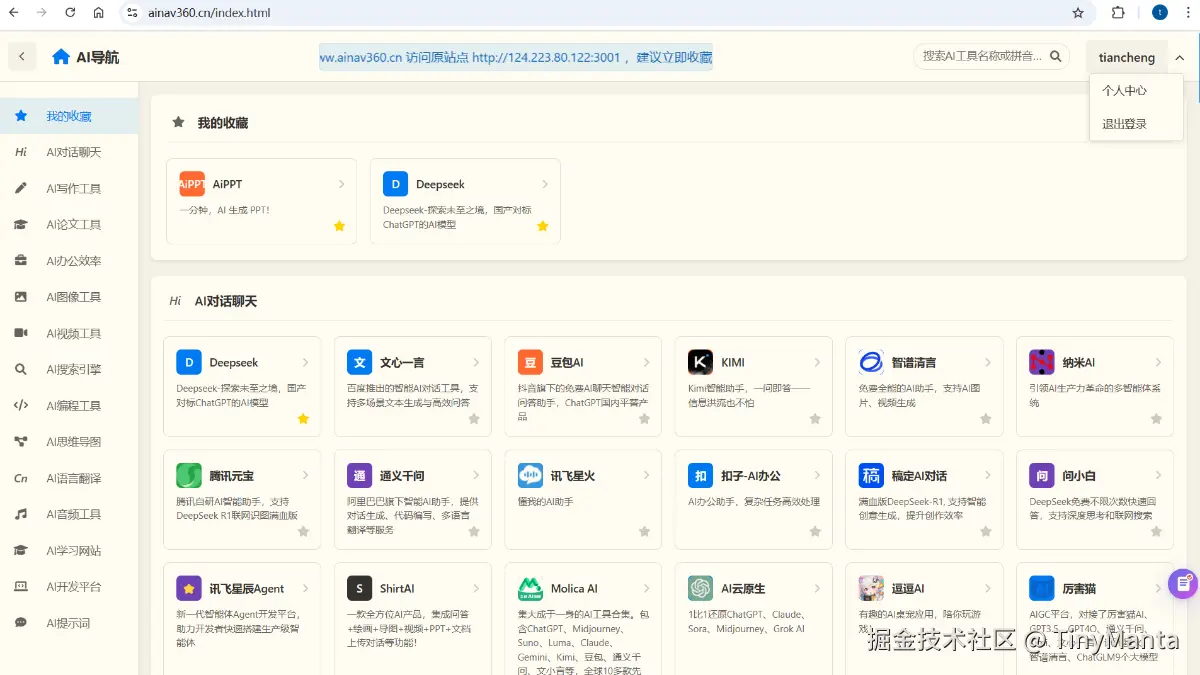Image resolution: width=1200 pixels, height=675 pixels.
Task: Click the KIMI logo icon
Action: (x=700, y=362)
